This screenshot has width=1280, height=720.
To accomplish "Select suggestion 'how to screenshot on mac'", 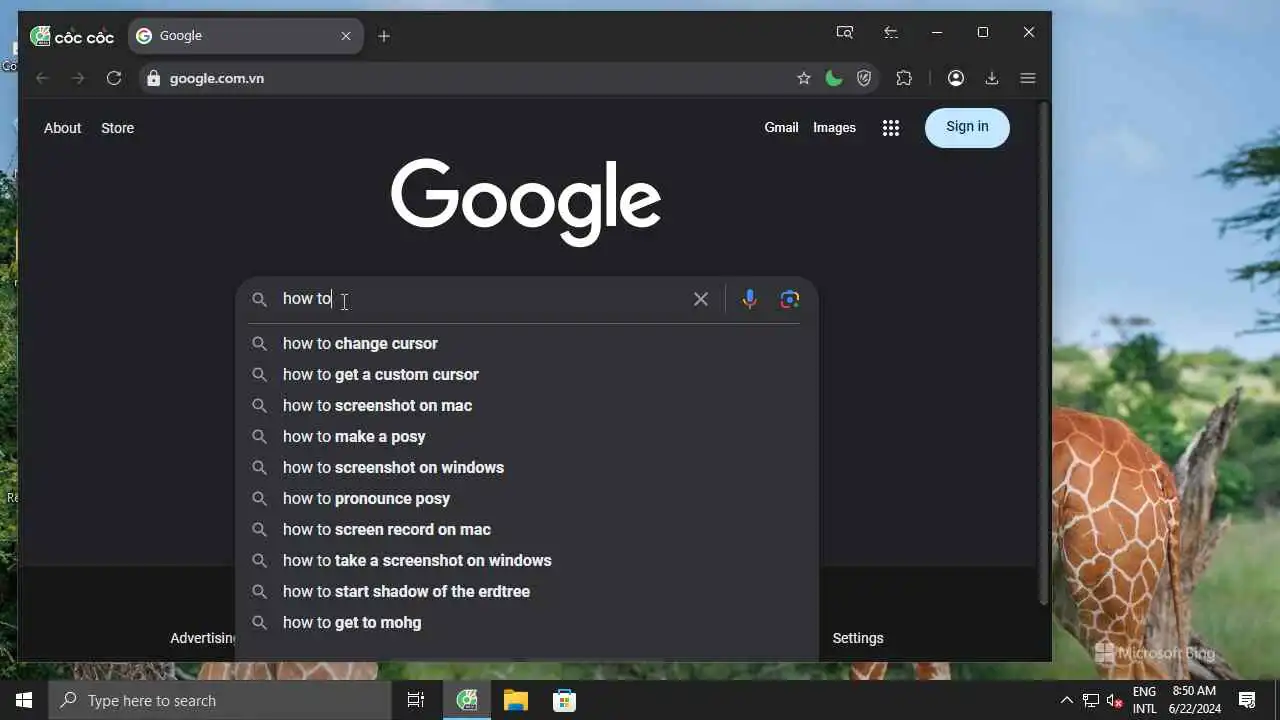I will (527, 405).
